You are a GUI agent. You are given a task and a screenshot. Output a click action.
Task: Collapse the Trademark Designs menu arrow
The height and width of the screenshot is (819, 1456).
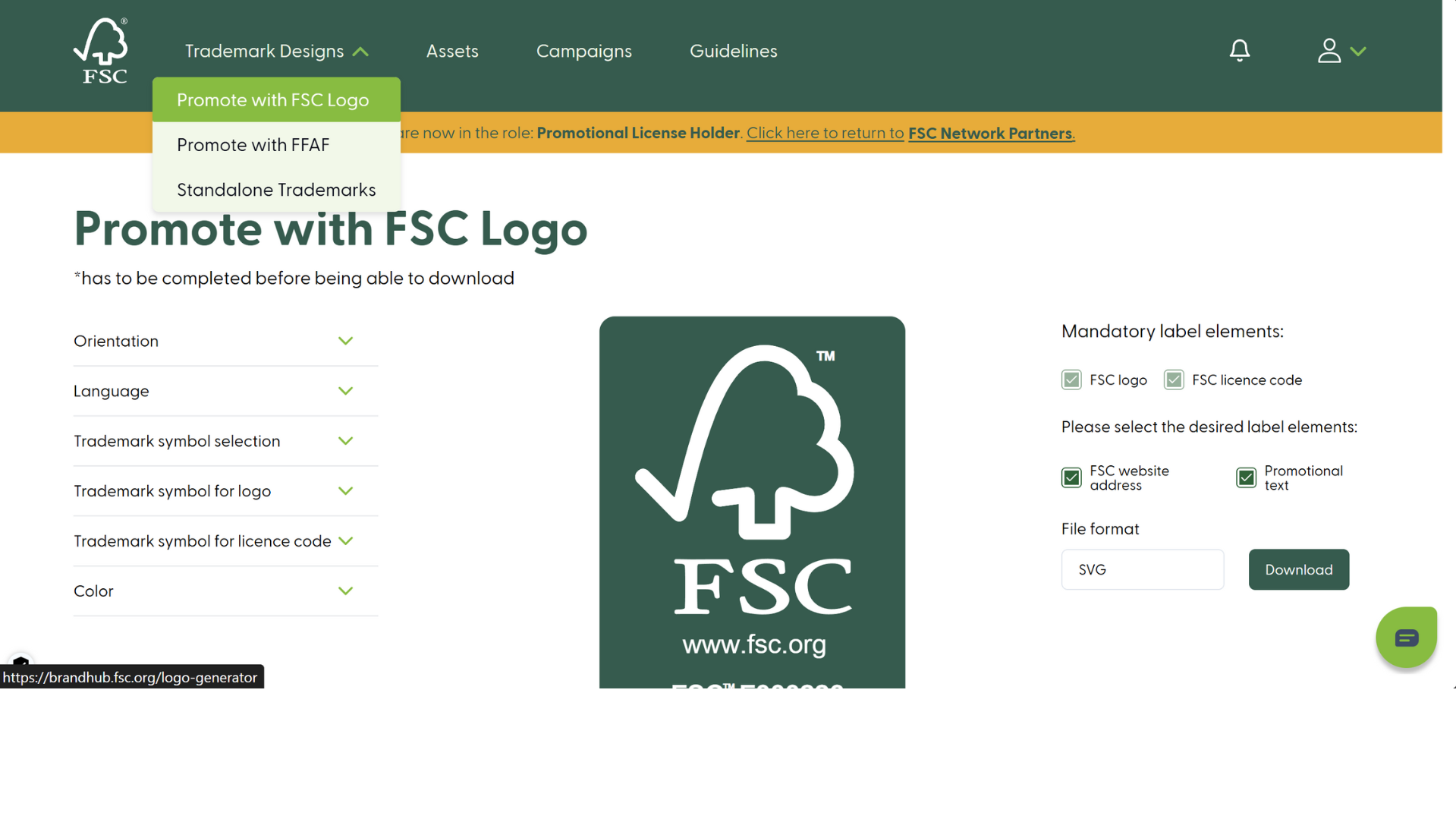[x=360, y=52]
